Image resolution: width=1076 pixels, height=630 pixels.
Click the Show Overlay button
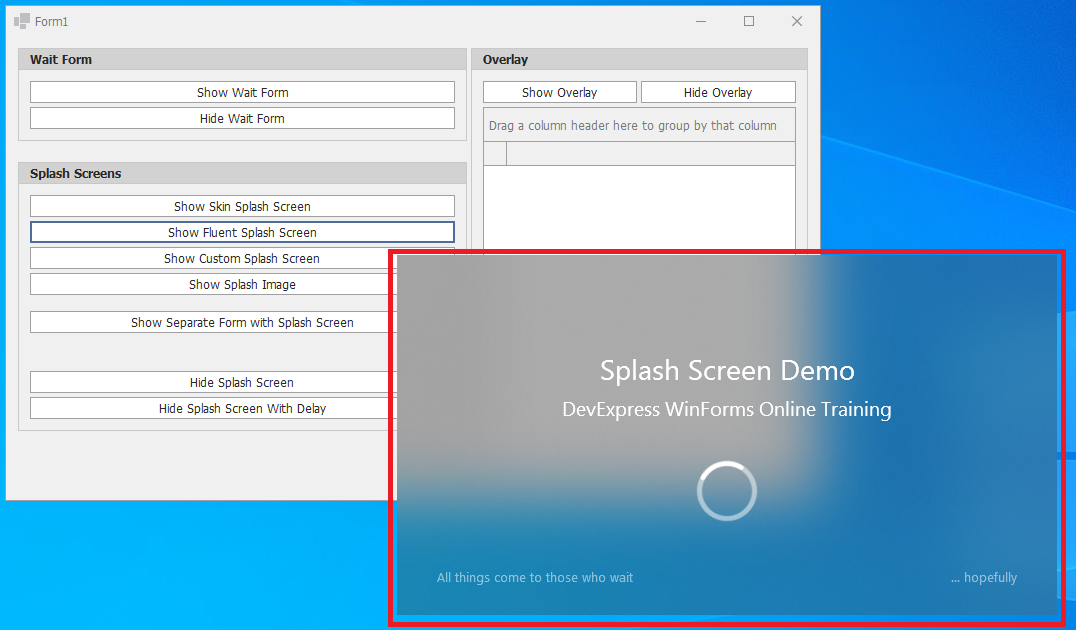click(559, 92)
